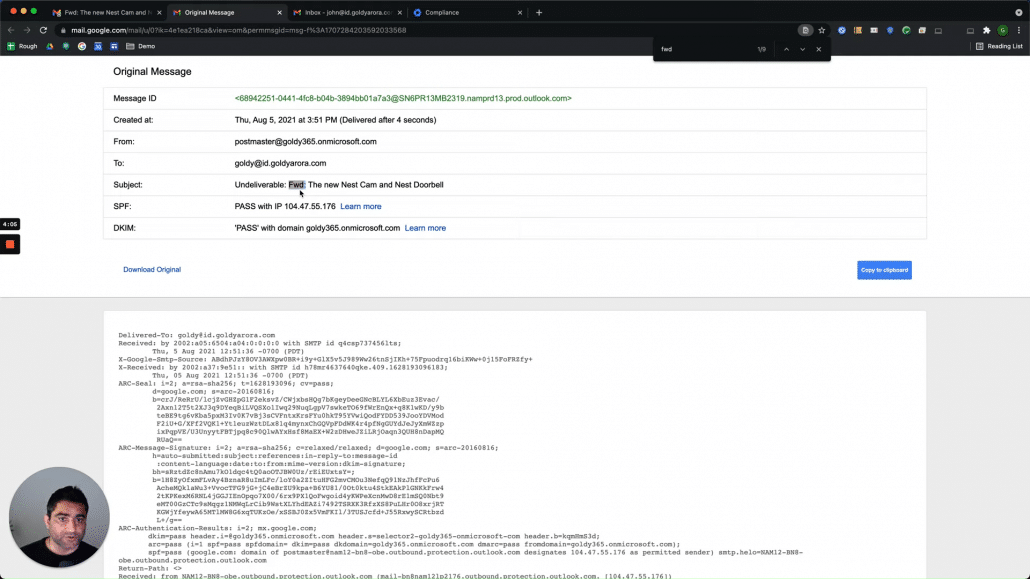Image resolution: width=1030 pixels, height=579 pixels.
Task: Click the page reader icon in address bar
Action: [x=805, y=30]
